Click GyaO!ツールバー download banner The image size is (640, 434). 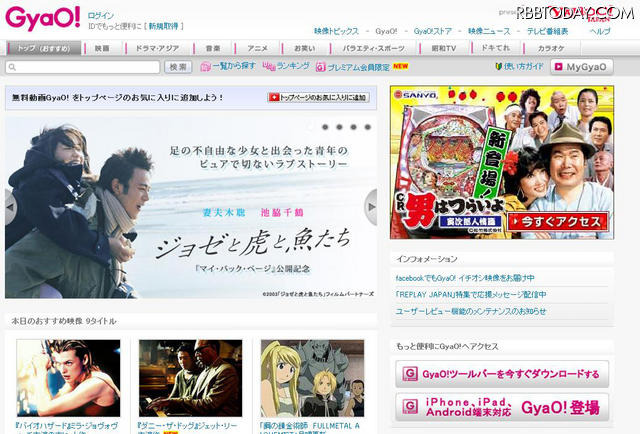[502, 374]
